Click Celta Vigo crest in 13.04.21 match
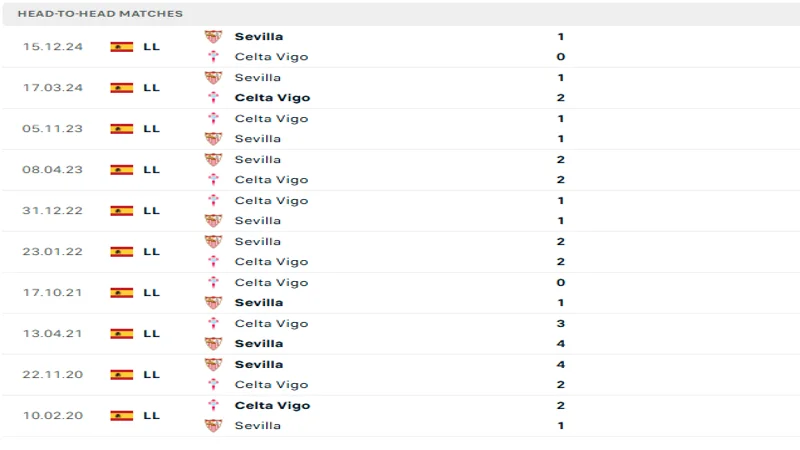The image size is (800, 450). (213, 324)
